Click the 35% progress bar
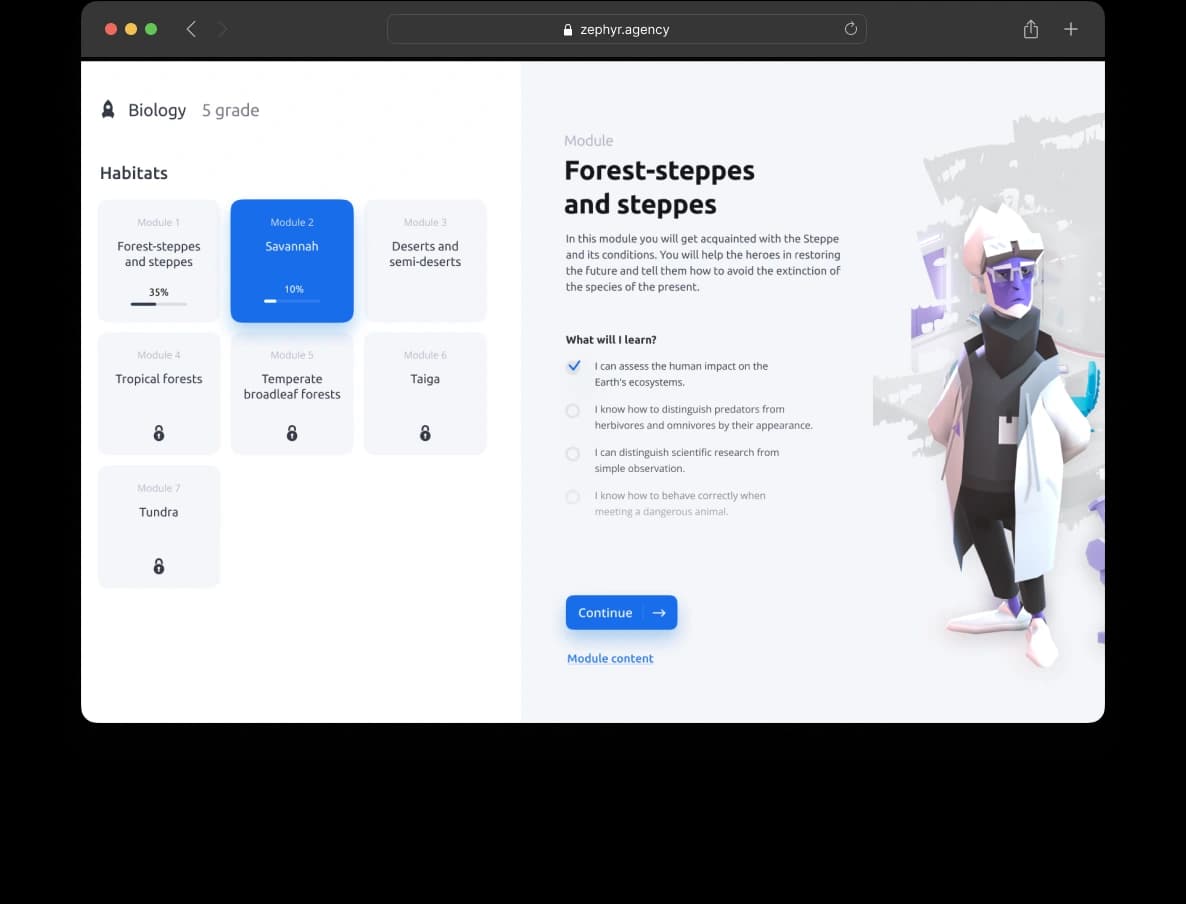This screenshot has height=904, width=1186. (158, 303)
